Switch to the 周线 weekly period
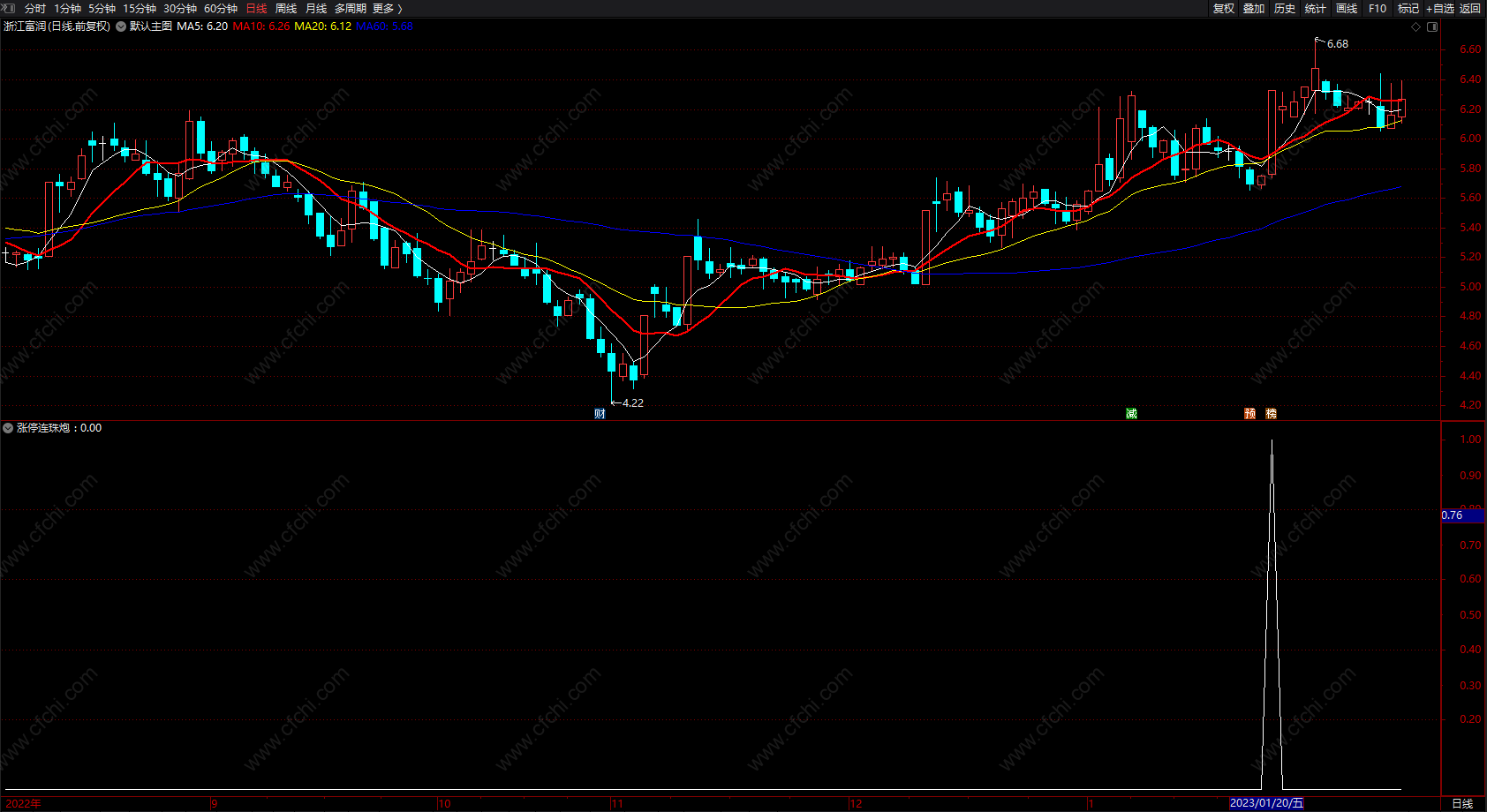Image resolution: width=1487 pixels, height=812 pixels. click(x=286, y=8)
